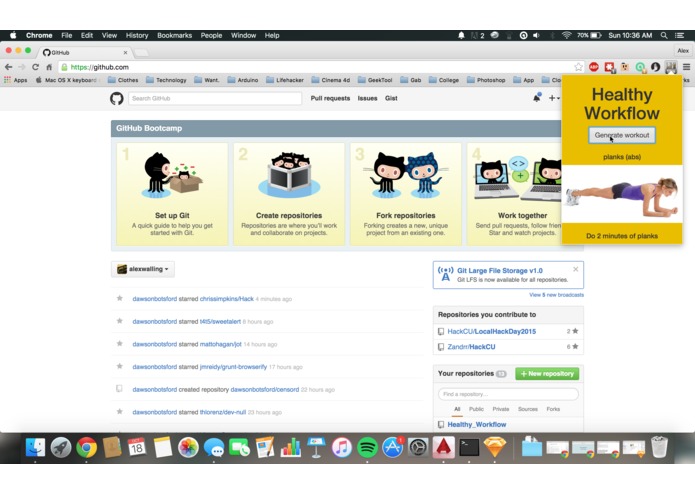This screenshot has width=695, height=494.
Task: Open the Bookmarks menu
Action: [175, 35]
